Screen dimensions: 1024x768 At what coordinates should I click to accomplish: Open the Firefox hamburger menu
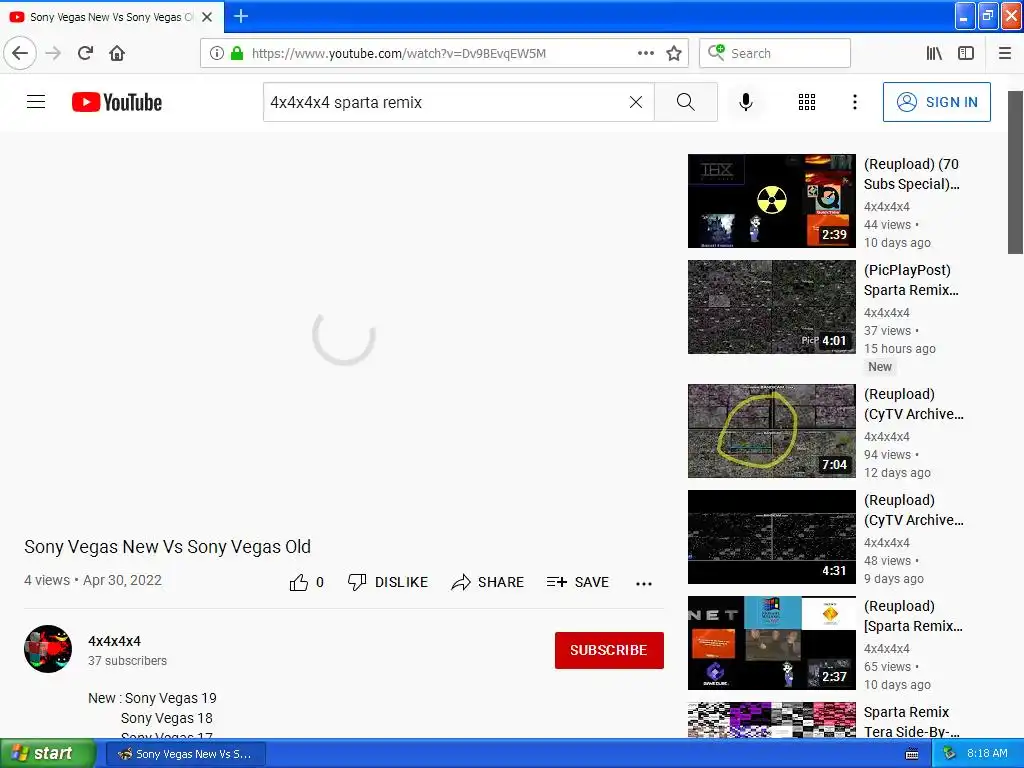(x=1005, y=53)
